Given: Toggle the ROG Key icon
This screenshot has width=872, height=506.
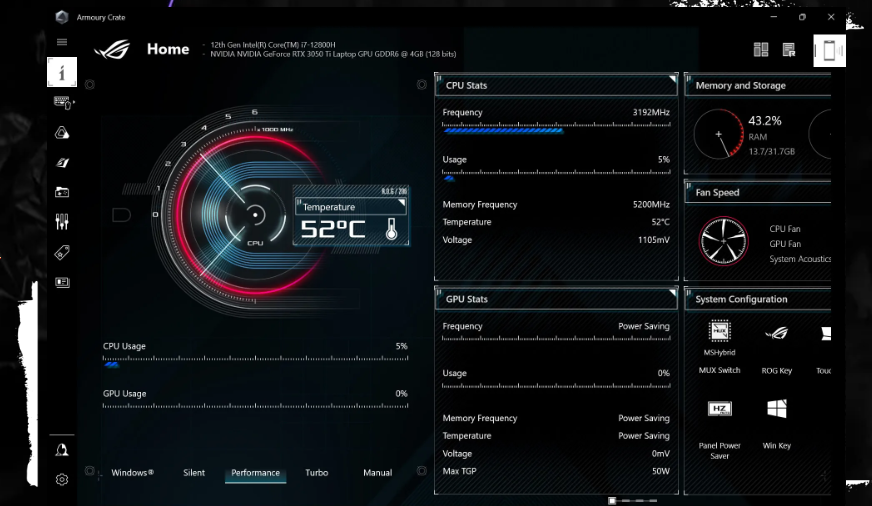Looking at the screenshot, I should 776,333.
